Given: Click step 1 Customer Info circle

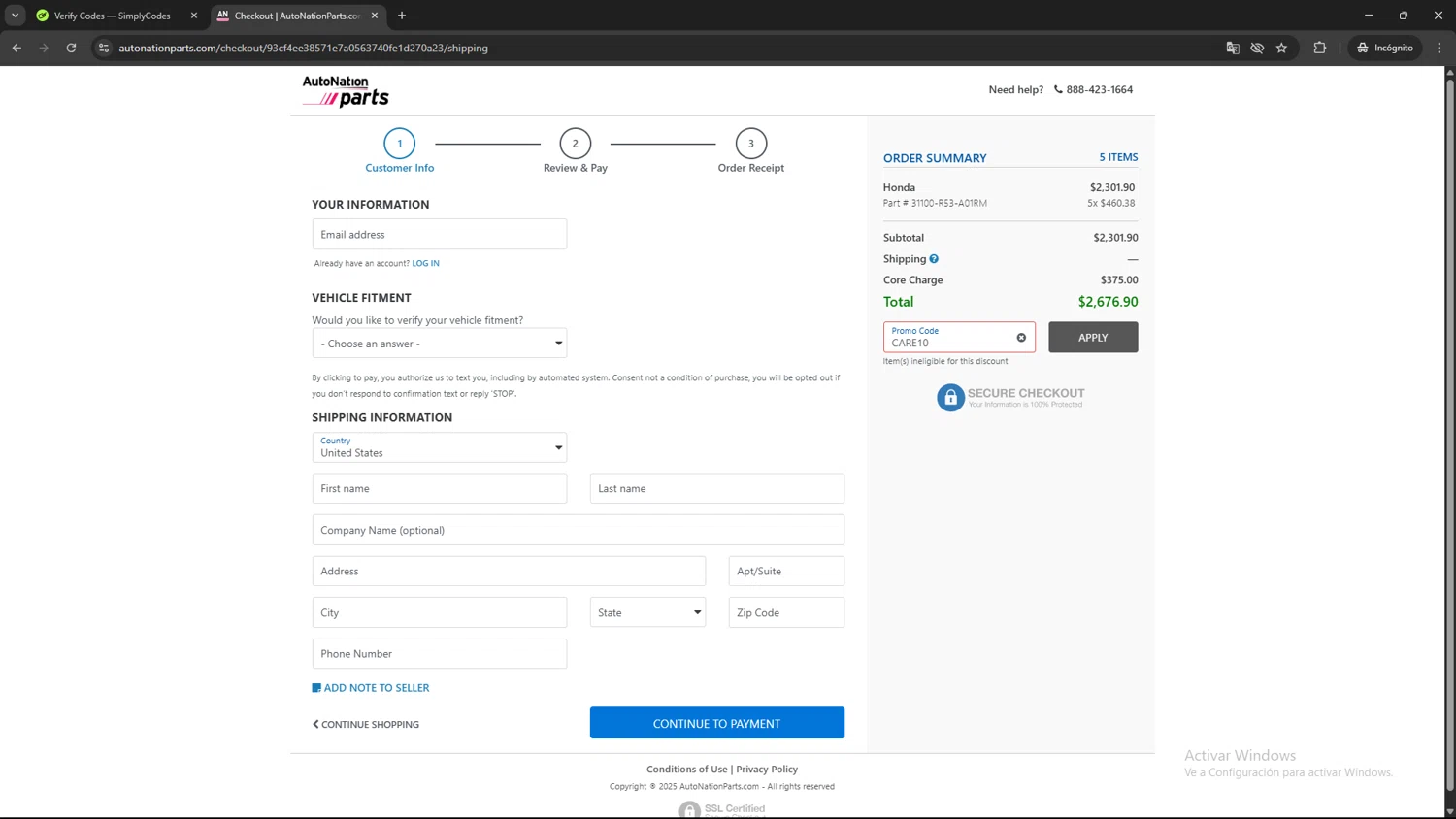Looking at the screenshot, I should (399, 144).
